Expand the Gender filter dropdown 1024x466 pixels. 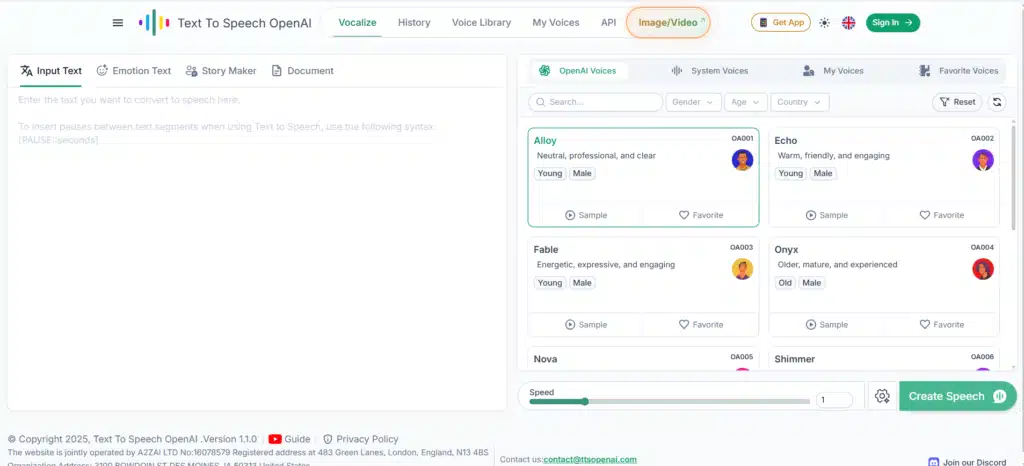coord(693,102)
